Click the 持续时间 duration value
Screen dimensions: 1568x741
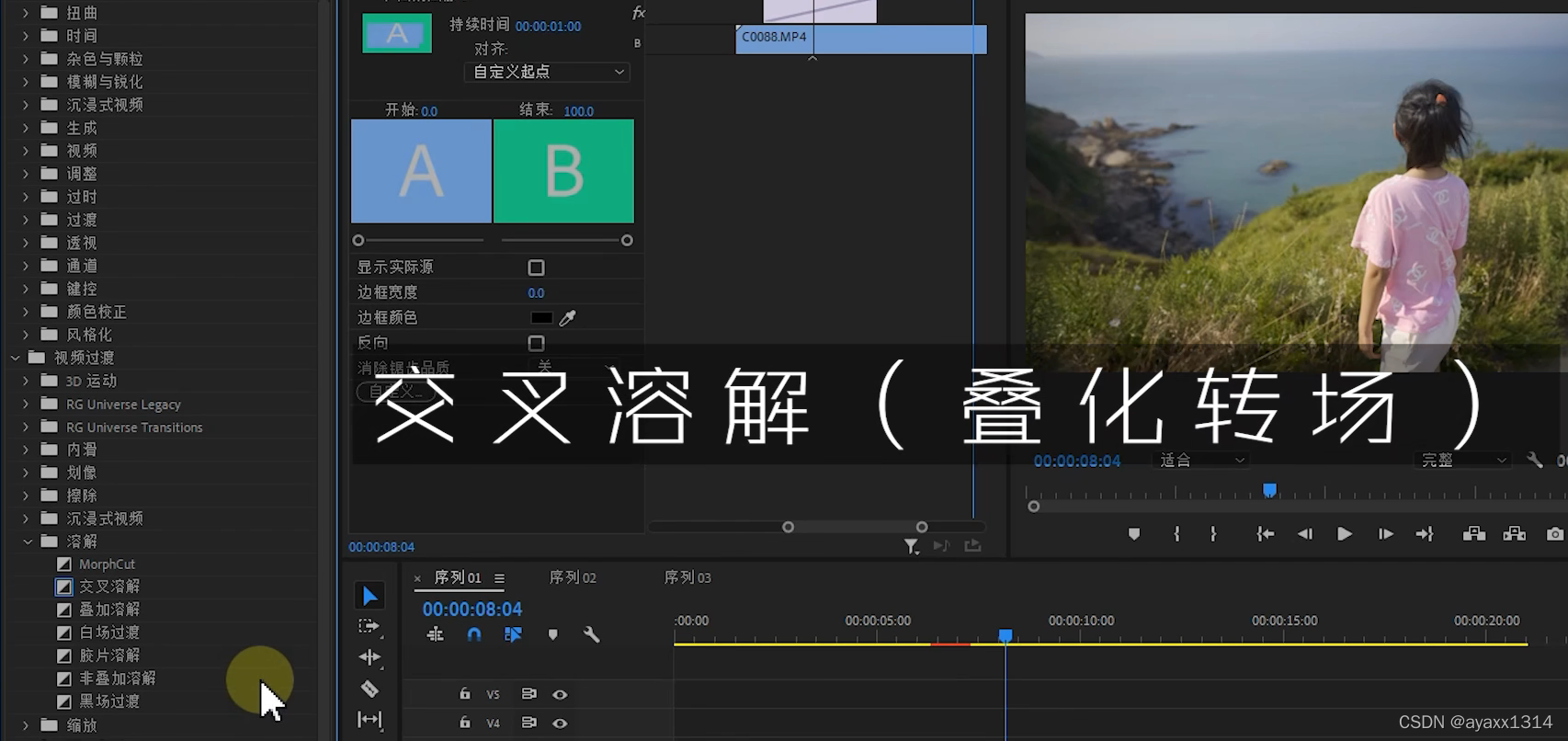point(548,27)
